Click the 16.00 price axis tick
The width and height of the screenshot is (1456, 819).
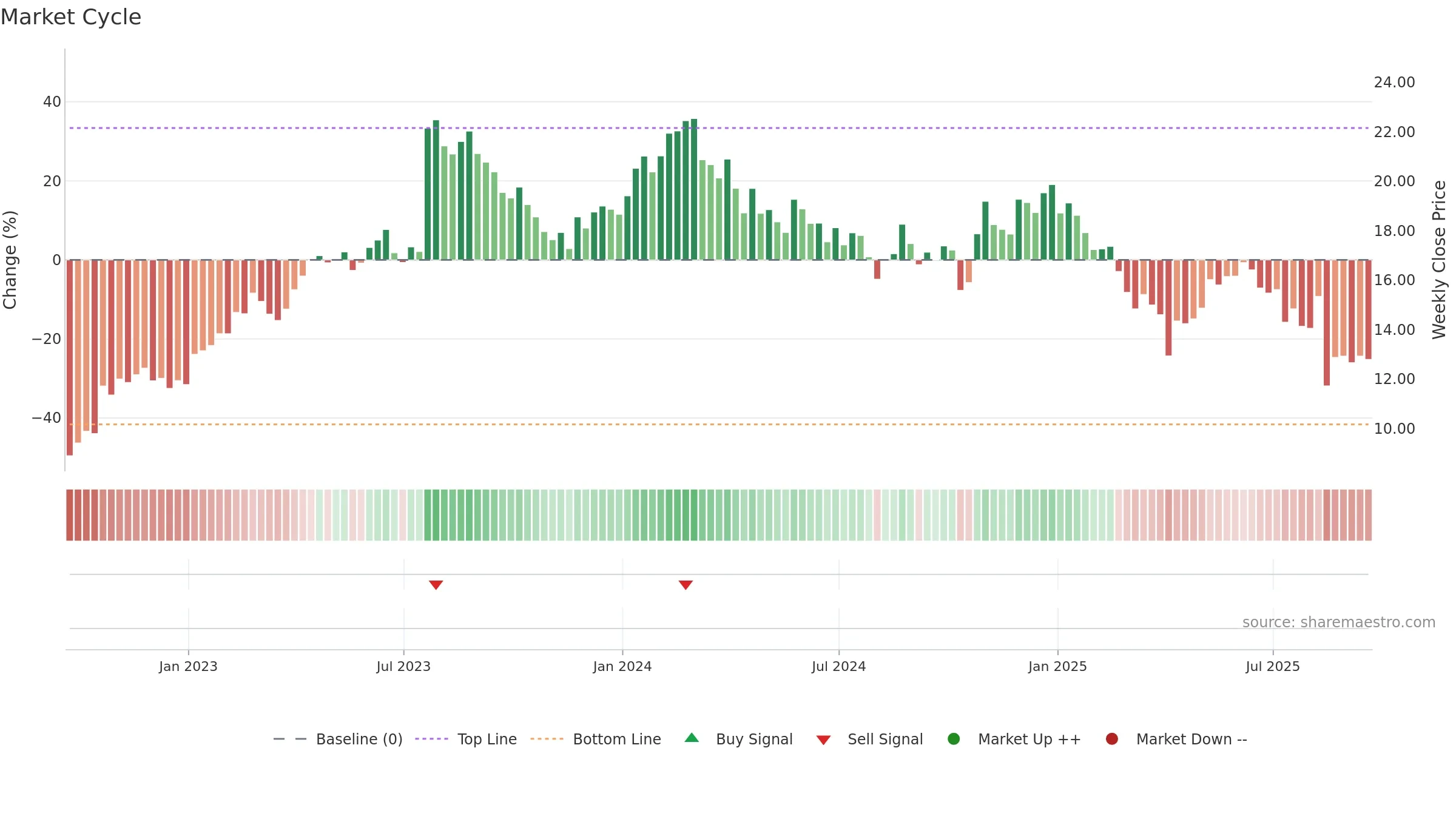[x=1394, y=280]
